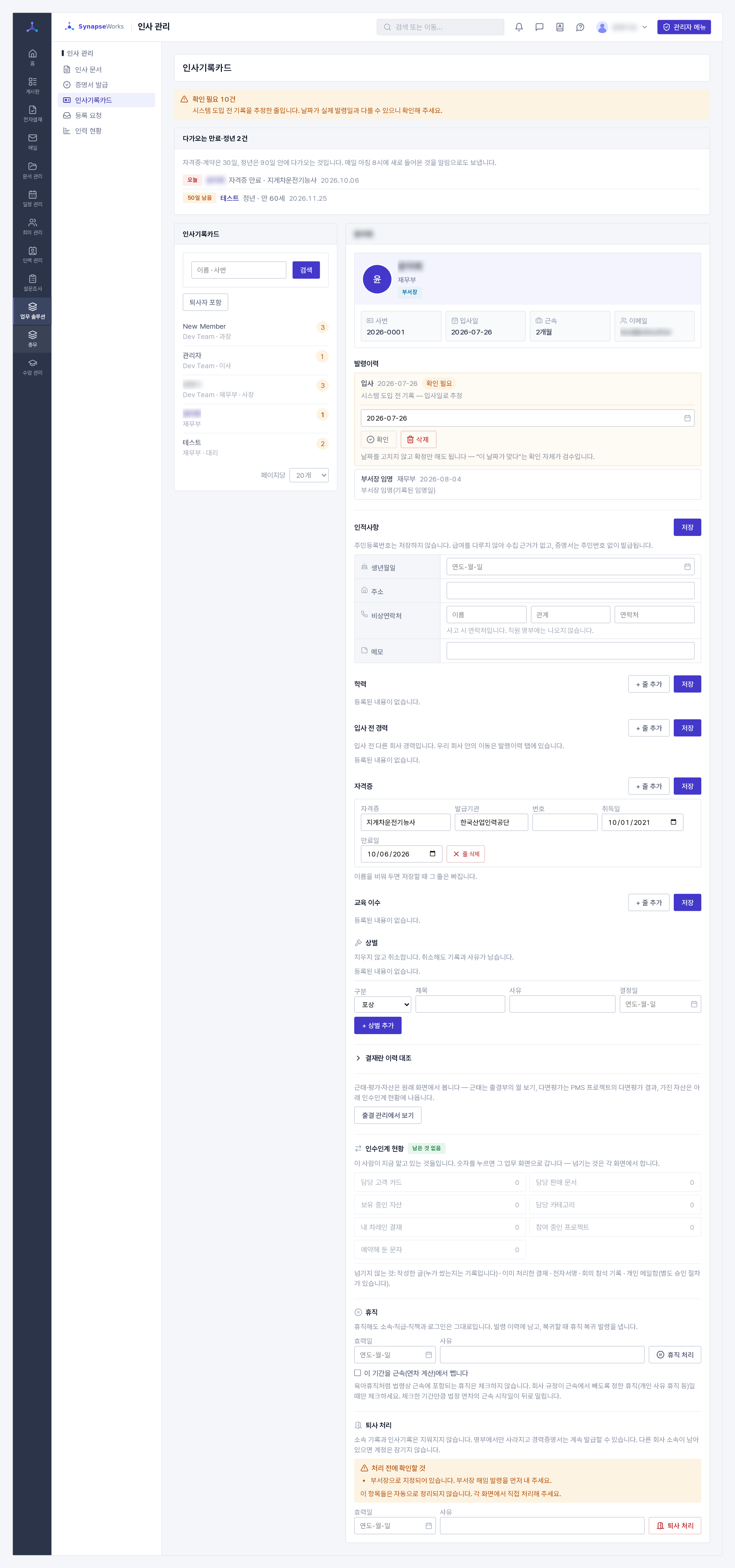This screenshot has width=735, height=1568.
Task: Click the 주소 input field
Action: click(570, 590)
